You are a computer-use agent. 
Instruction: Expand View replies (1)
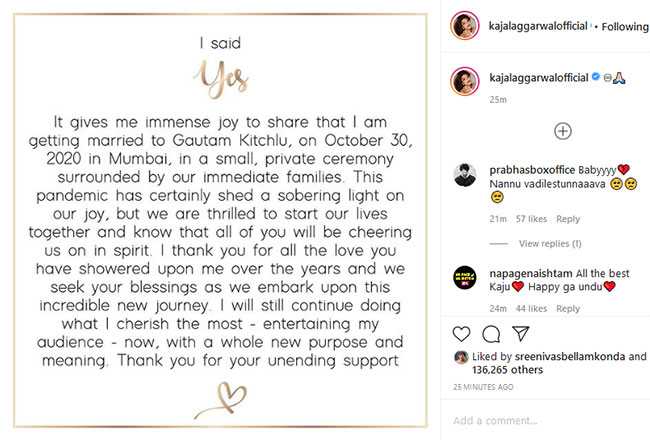550,244
